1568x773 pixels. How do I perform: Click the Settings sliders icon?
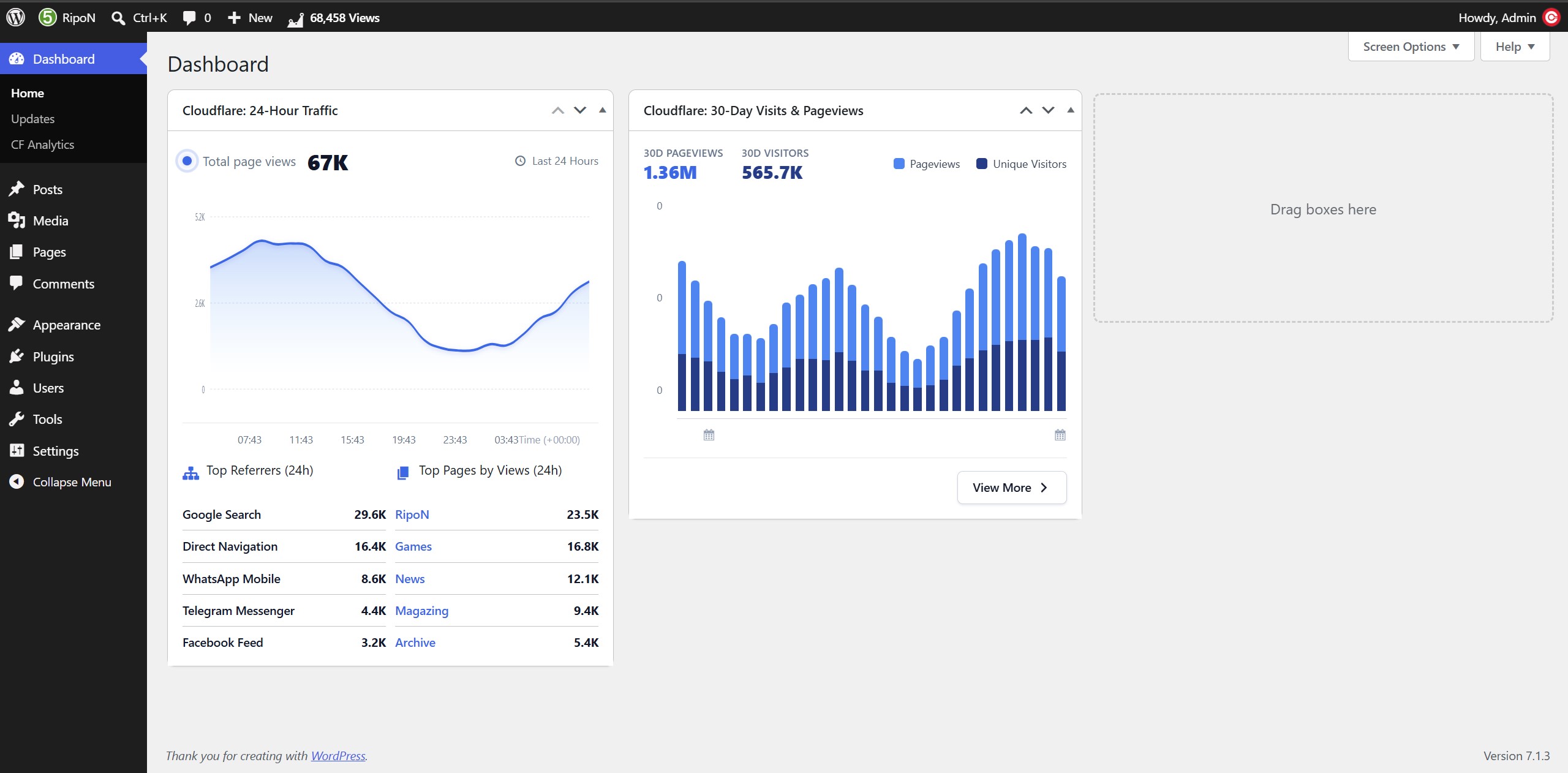click(17, 450)
